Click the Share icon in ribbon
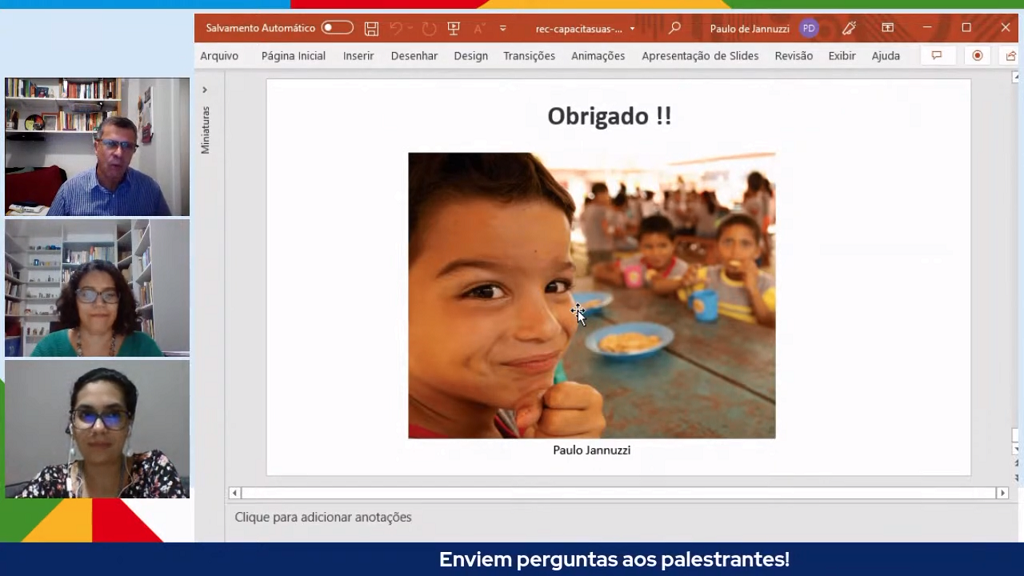Viewport: 1024px width, 576px height. click(1010, 56)
